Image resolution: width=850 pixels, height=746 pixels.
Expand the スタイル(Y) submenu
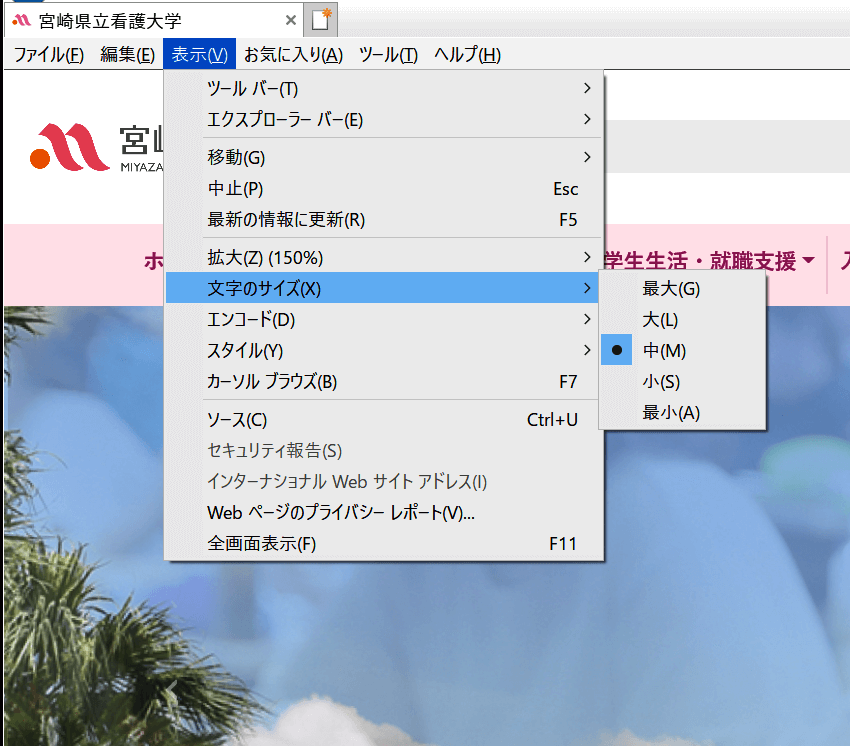(383, 351)
